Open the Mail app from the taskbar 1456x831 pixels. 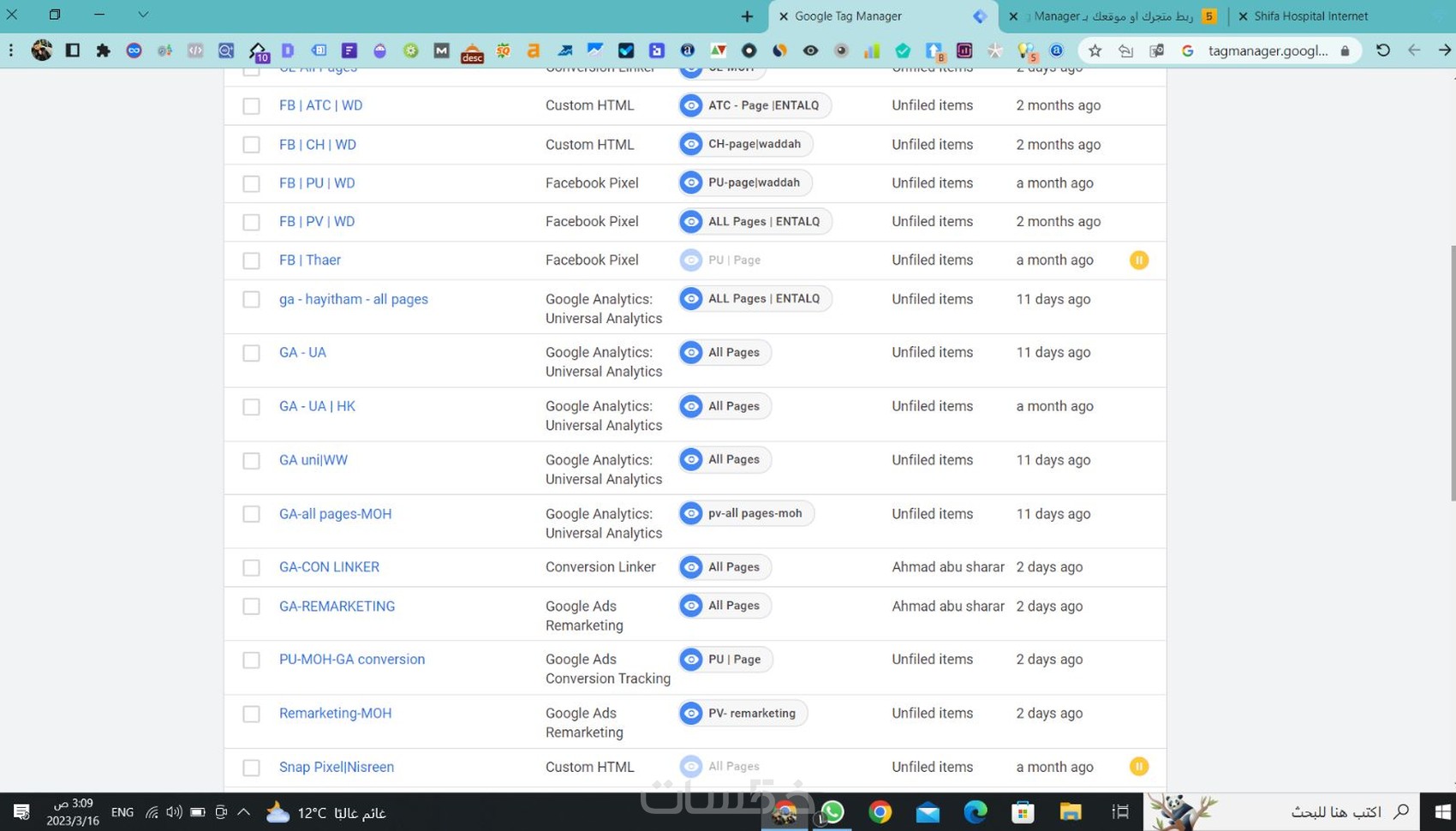pos(928,811)
